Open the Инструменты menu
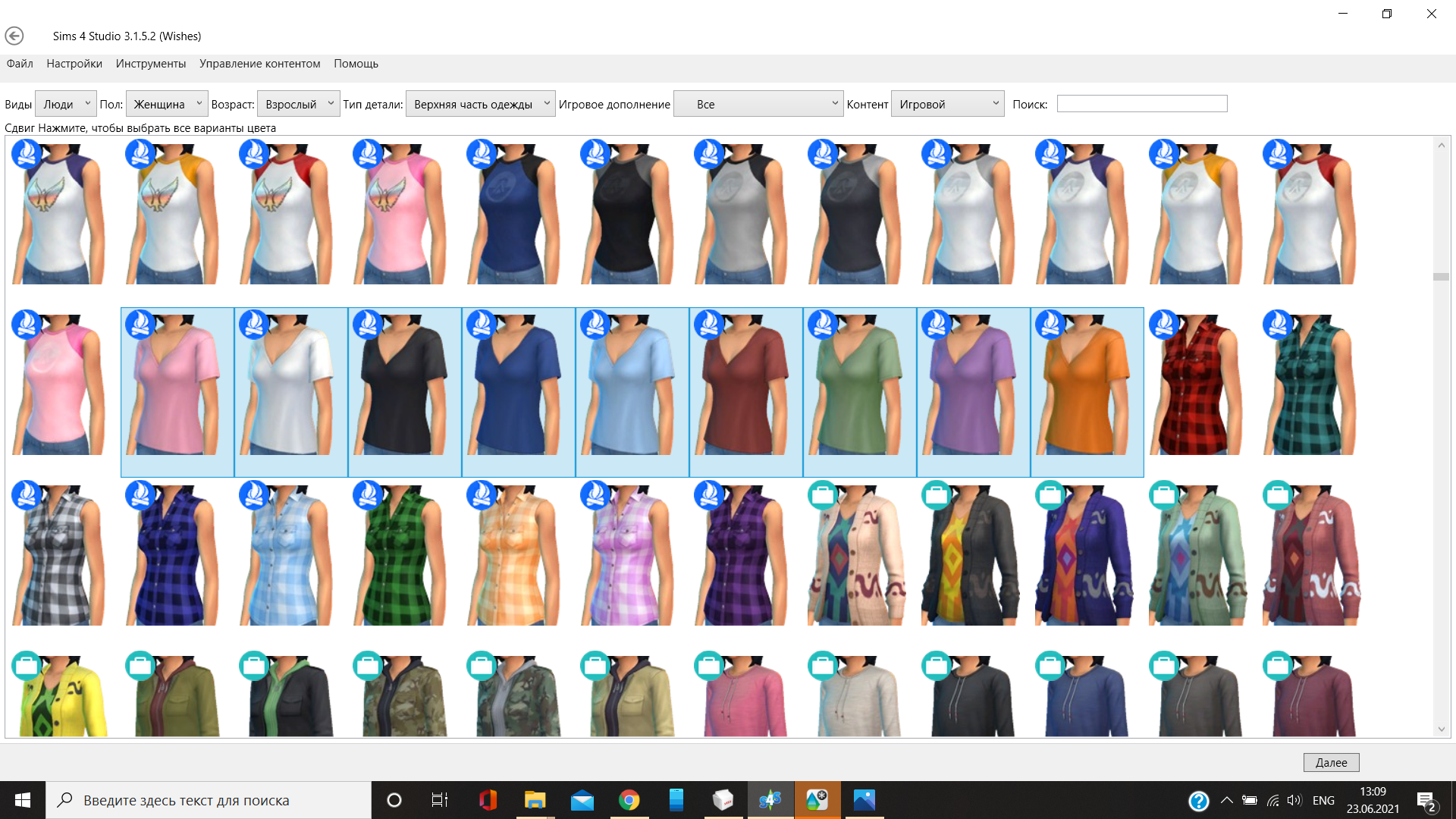The height and width of the screenshot is (819, 1456). point(151,64)
